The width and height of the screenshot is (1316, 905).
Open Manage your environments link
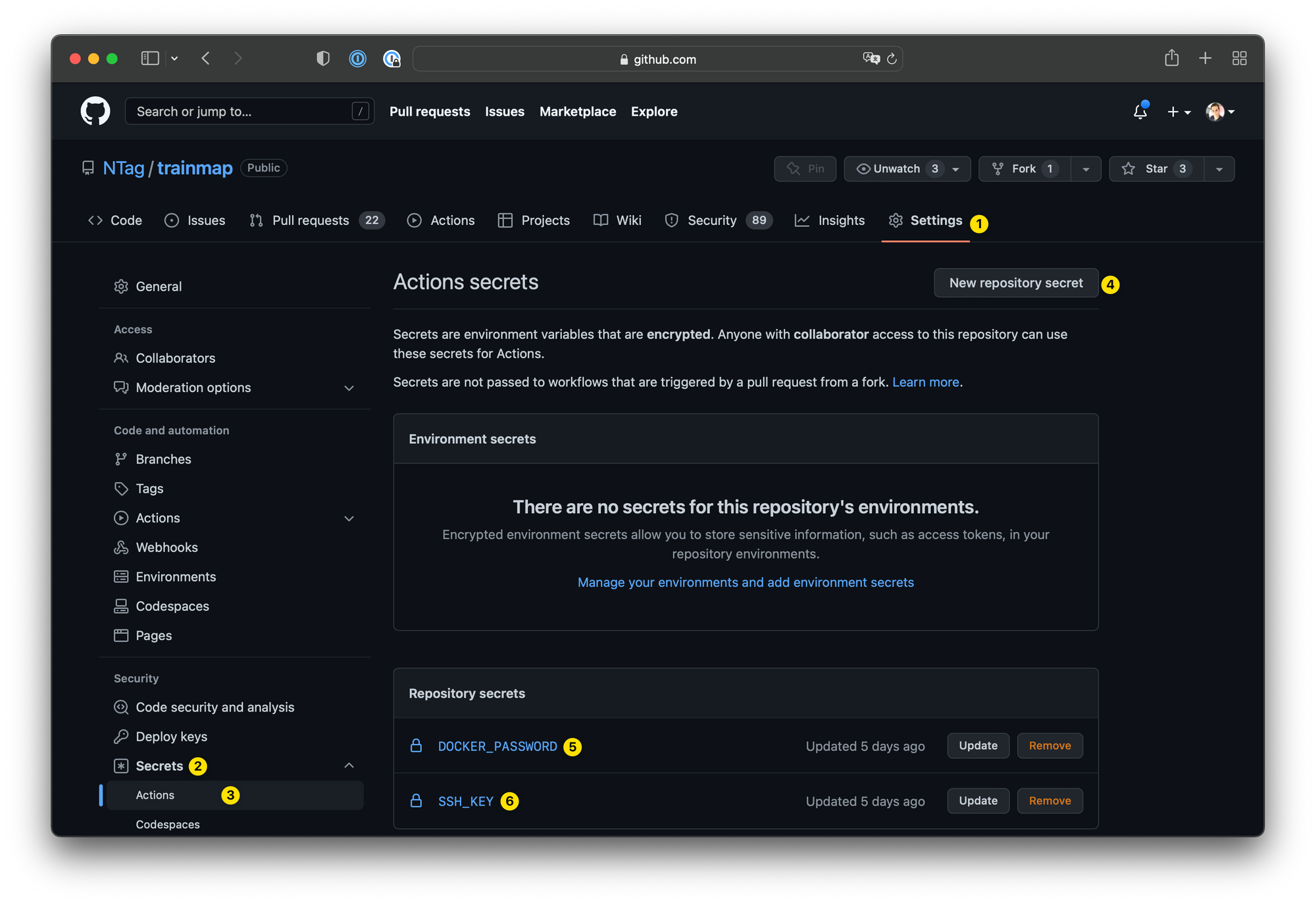click(746, 582)
